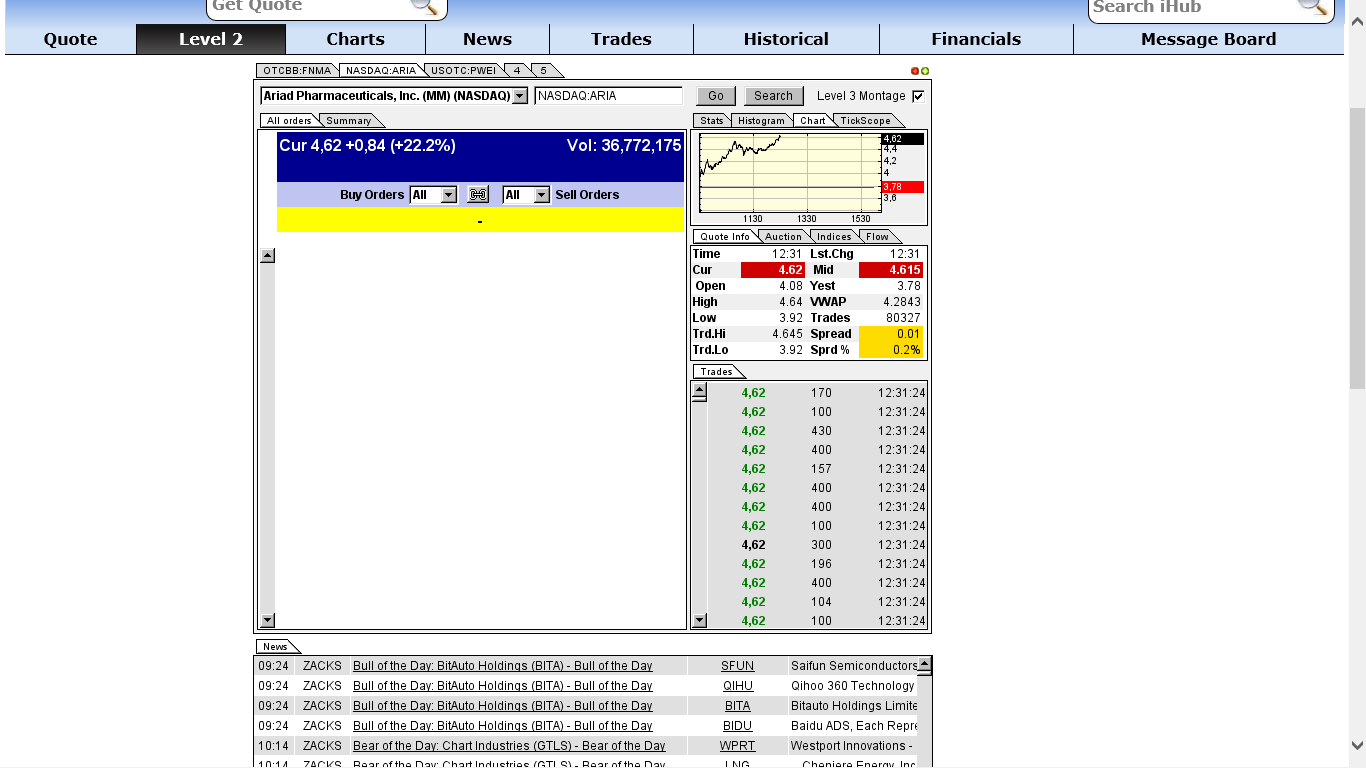Open the TickScope tab
Viewport: 1366px width, 768px height.
(865, 120)
